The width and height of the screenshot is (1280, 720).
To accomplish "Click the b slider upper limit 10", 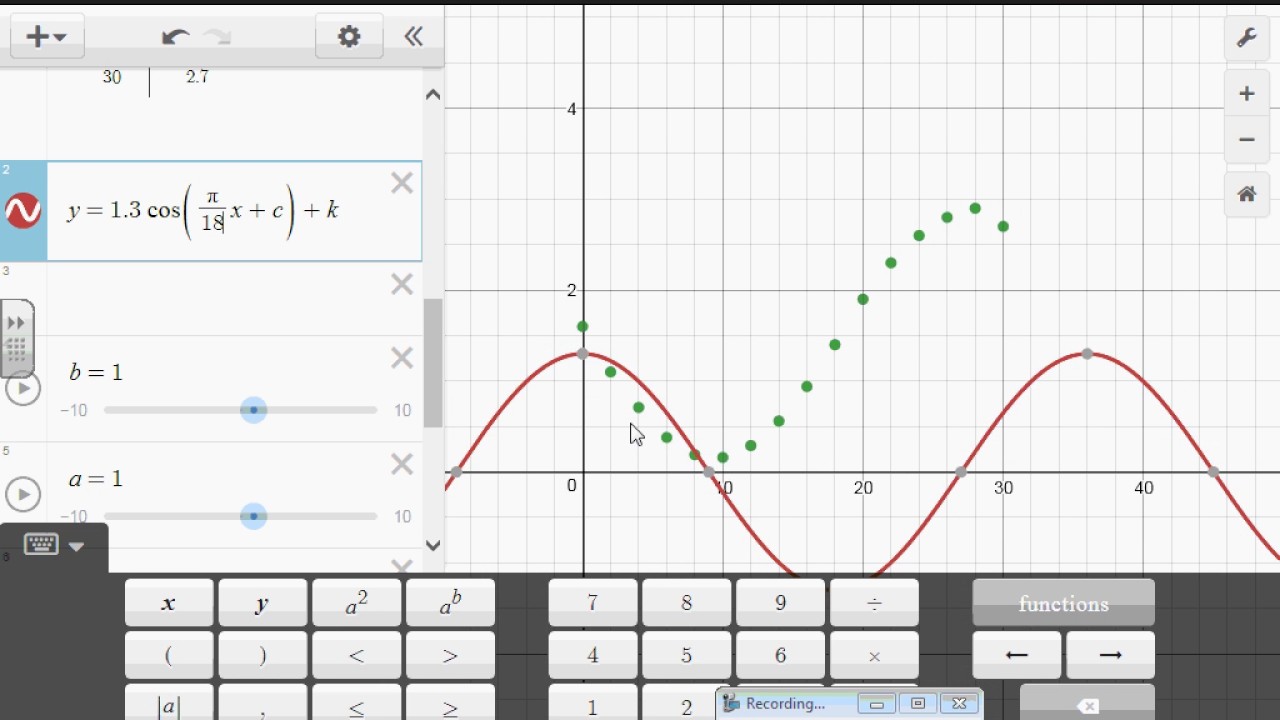I will click(403, 410).
